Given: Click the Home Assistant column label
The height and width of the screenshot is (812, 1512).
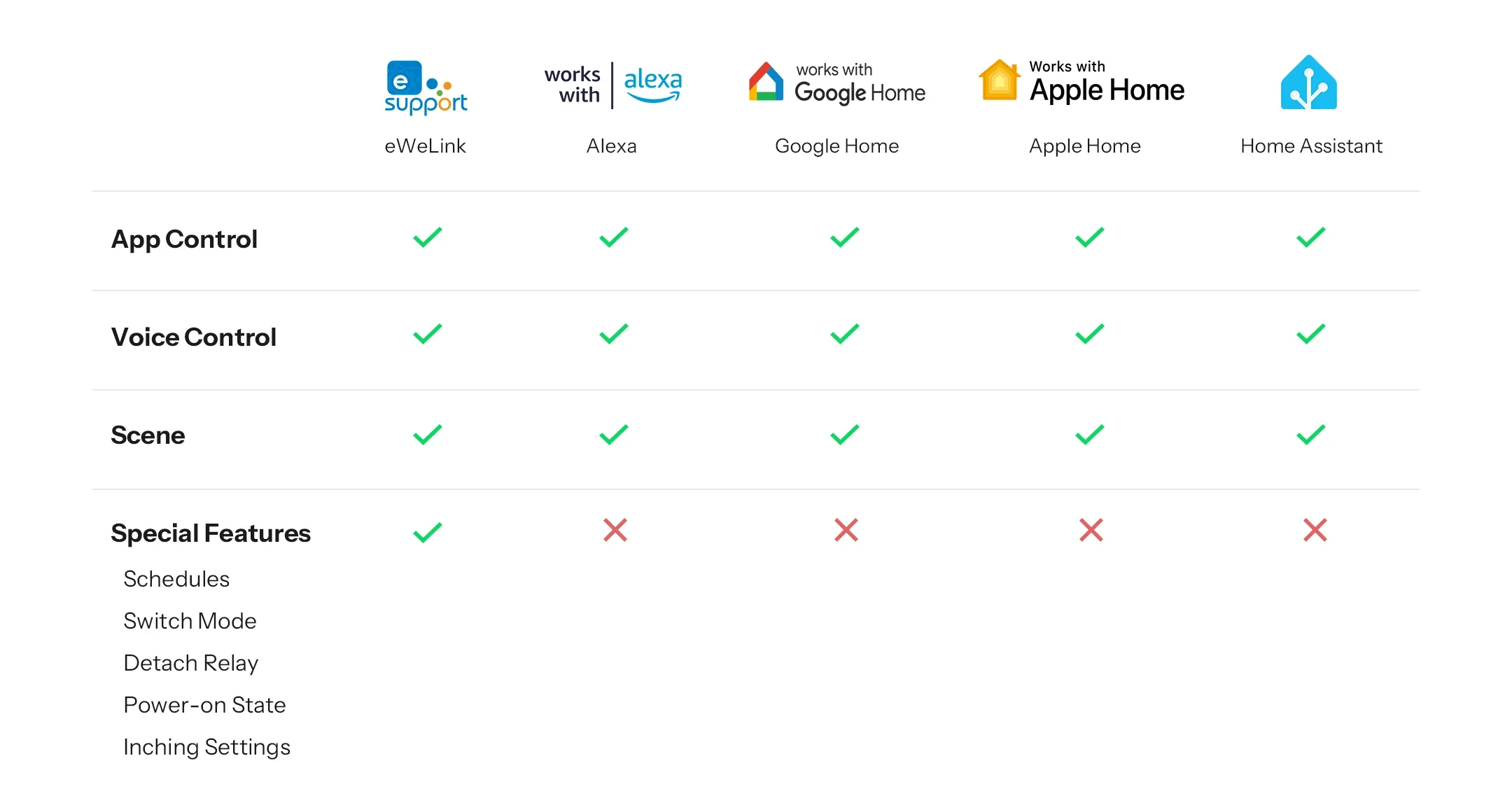Looking at the screenshot, I should (x=1311, y=146).
